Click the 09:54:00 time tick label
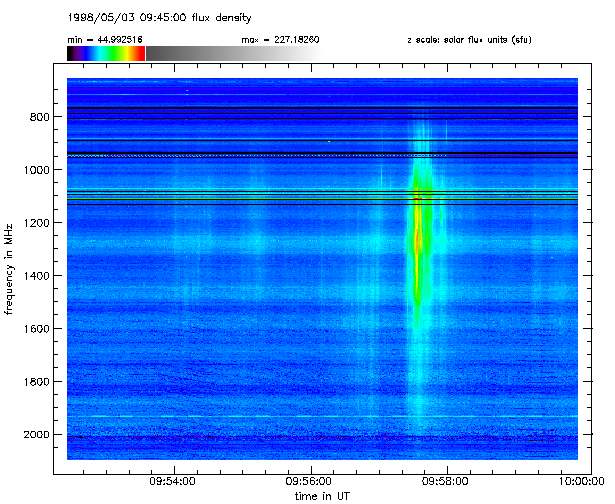 click(172, 481)
